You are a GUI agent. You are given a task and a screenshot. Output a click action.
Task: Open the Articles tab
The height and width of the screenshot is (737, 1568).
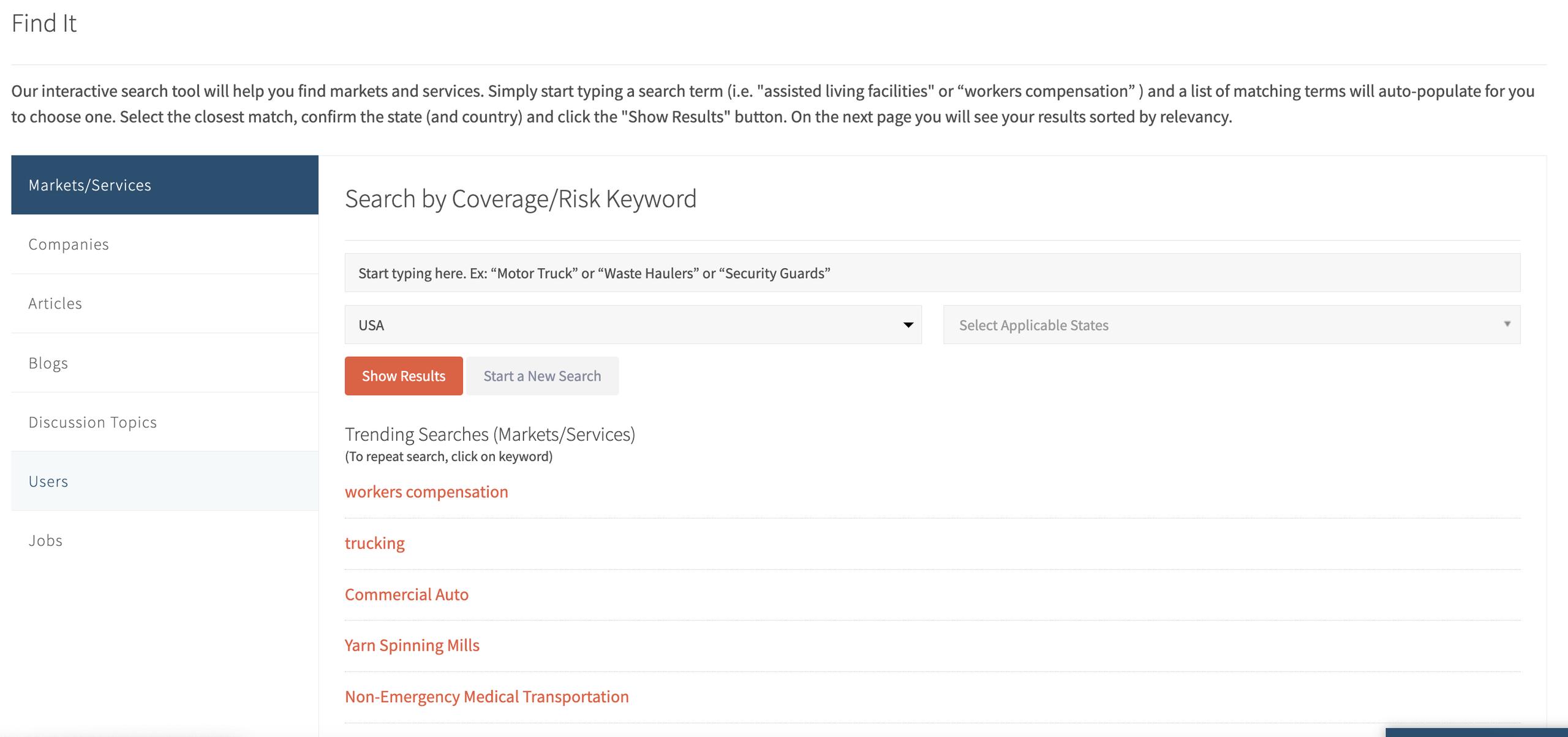(164, 304)
